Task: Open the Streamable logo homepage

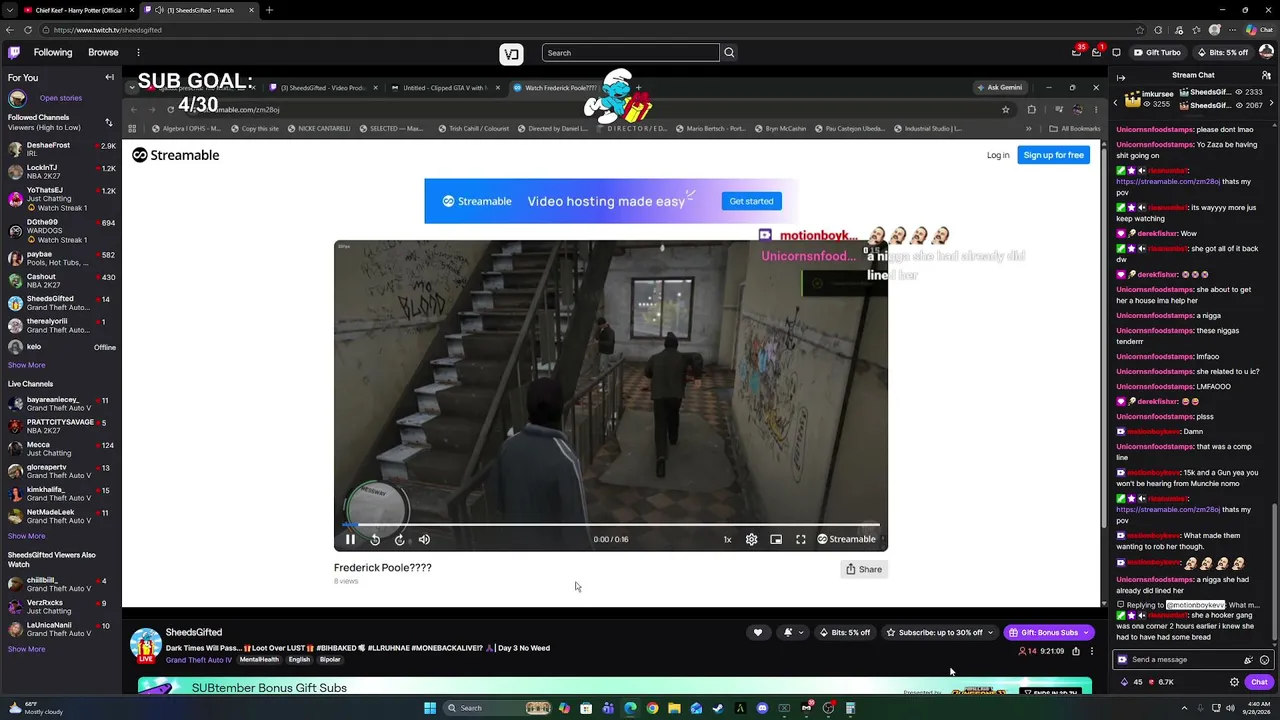Action: (x=176, y=155)
